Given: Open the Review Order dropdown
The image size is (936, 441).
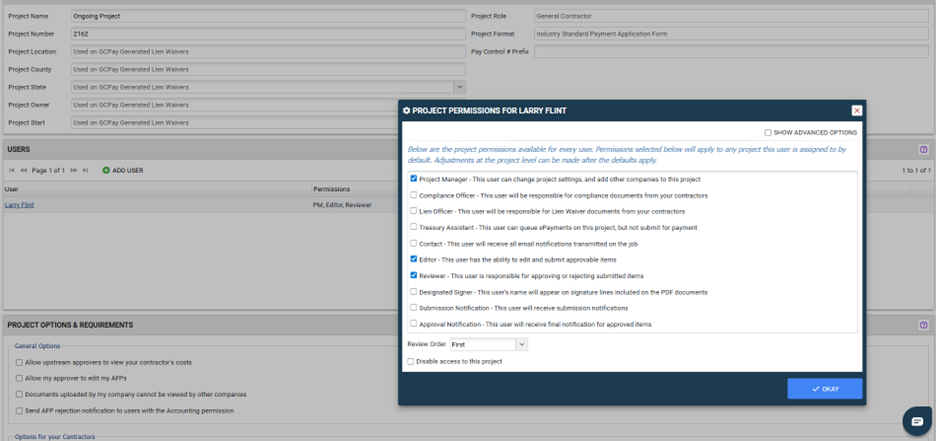Looking at the screenshot, I should pyautogui.click(x=522, y=344).
